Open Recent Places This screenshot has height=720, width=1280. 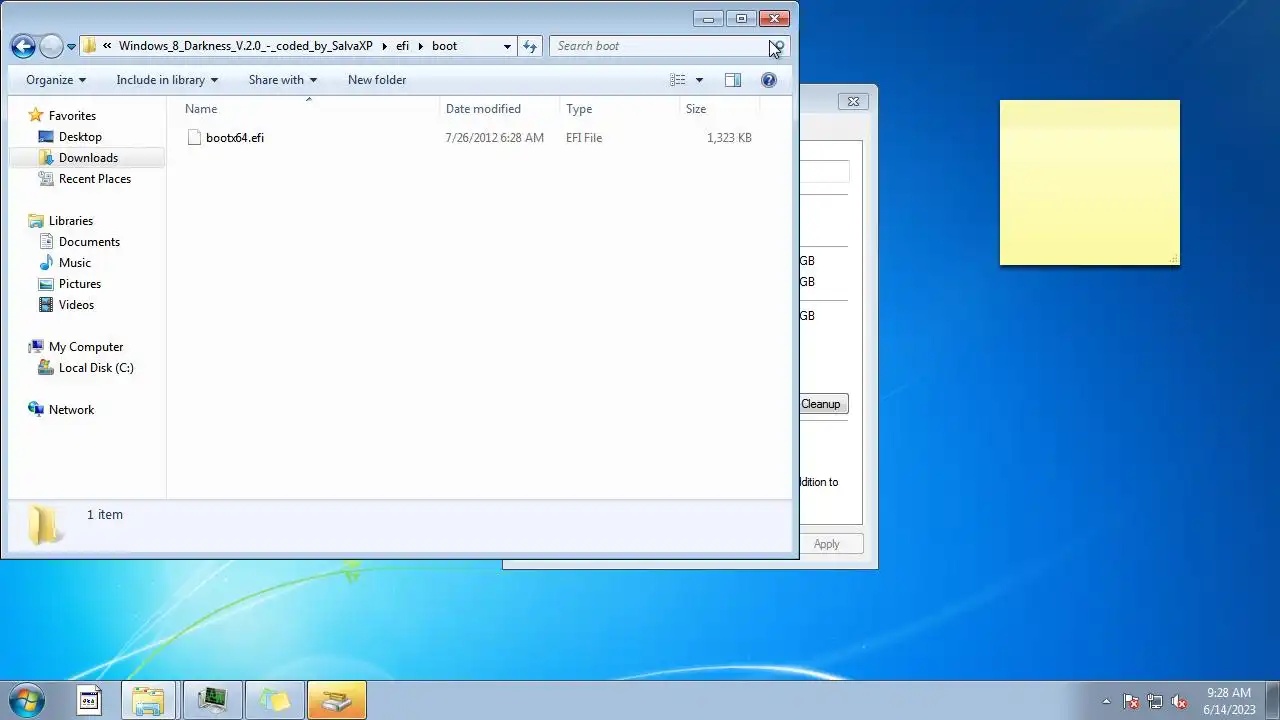click(x=95, y=179)
